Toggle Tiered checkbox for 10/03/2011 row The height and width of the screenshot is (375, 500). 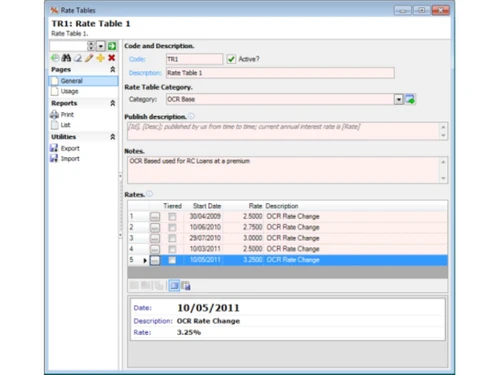(x=172, y=249)
